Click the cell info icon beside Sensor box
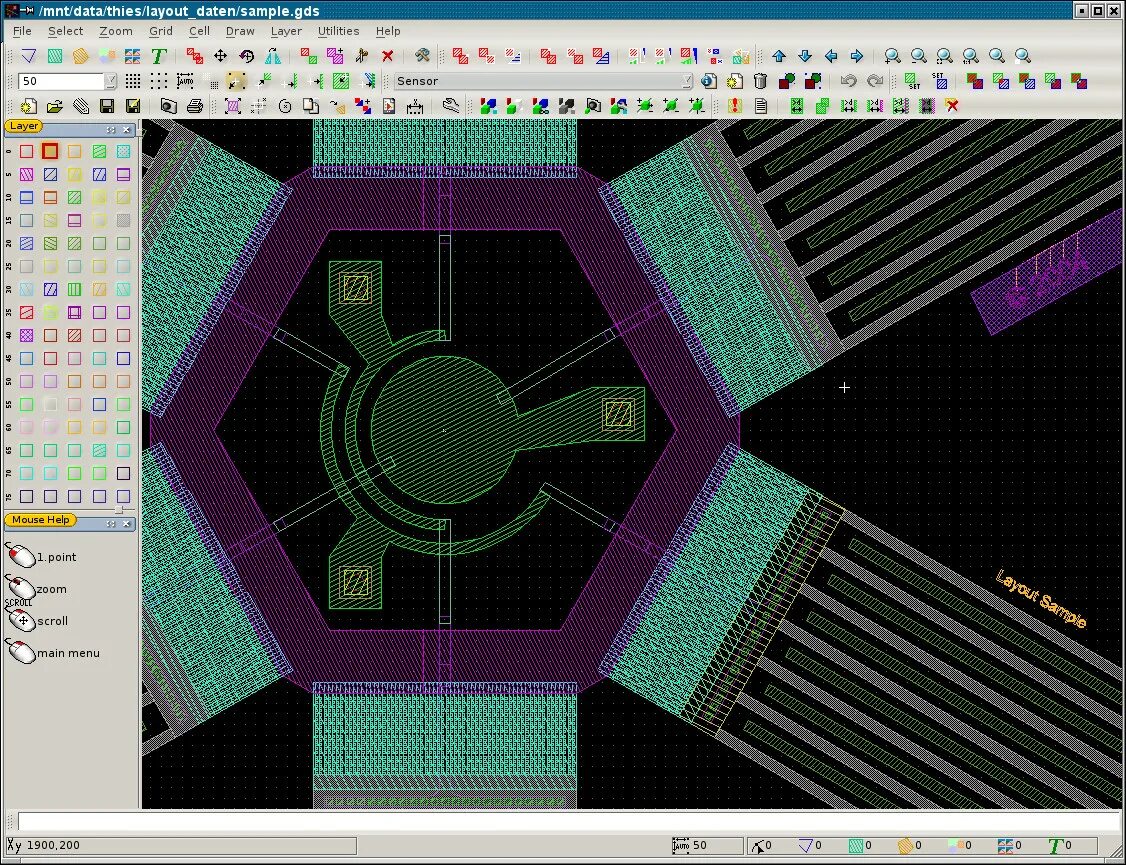 pyautogui.click(x=709, y=81)
